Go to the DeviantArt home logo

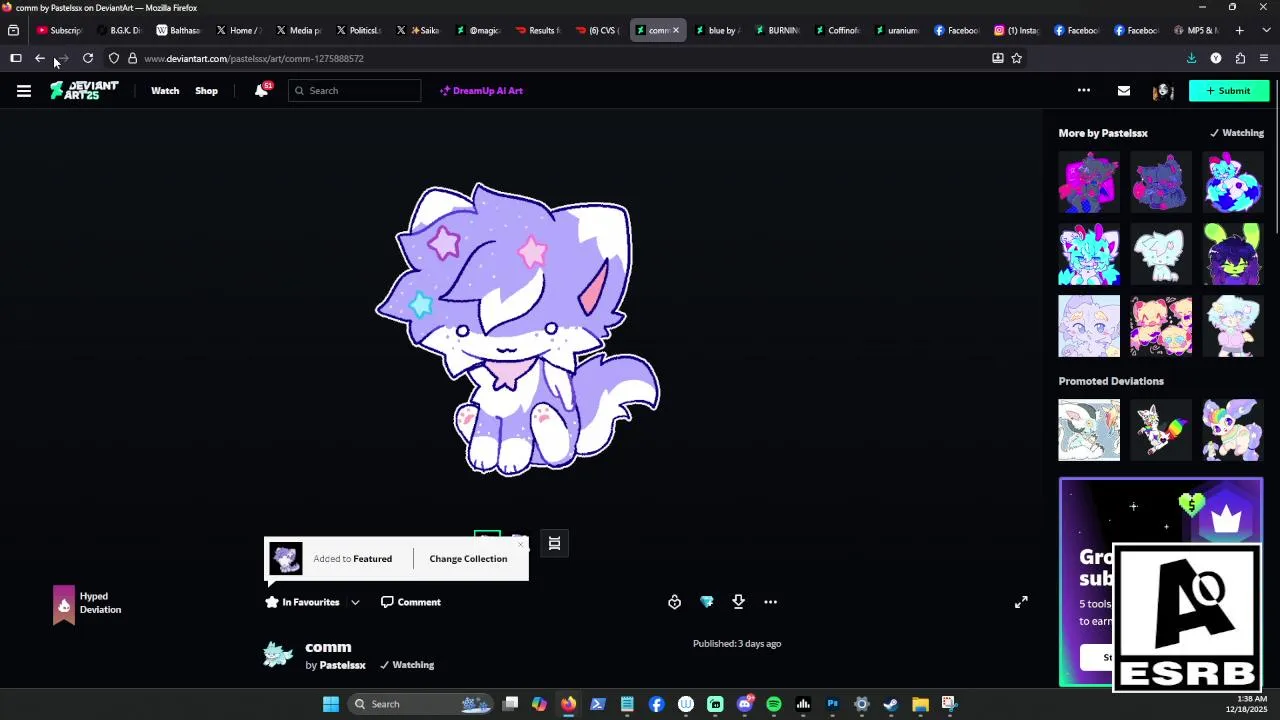click(x=85, y=90)
